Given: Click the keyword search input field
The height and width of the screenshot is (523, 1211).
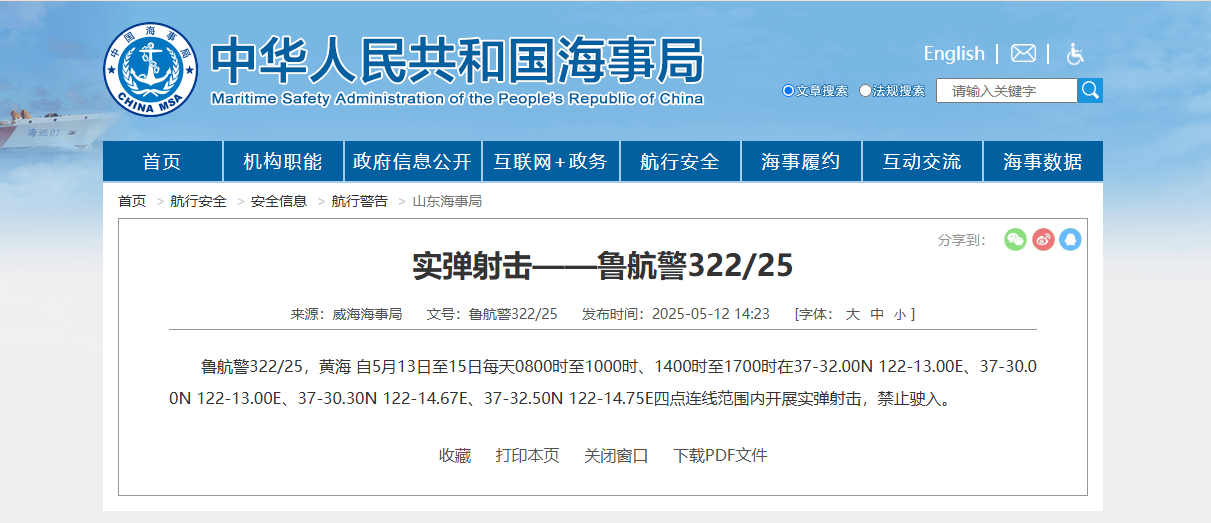Looking at the screenshot, I should 1006,91.
